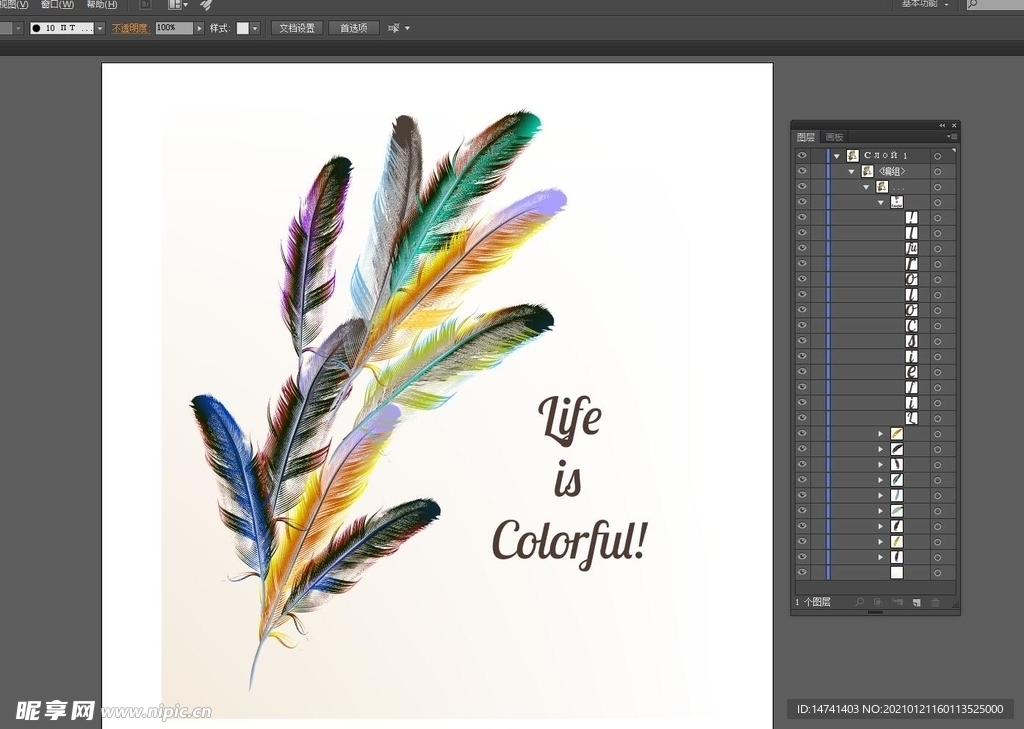Viewport: 1024px width, 729px height.
Task: Click the Delete Selection trash icon
Action: (936, 602)
